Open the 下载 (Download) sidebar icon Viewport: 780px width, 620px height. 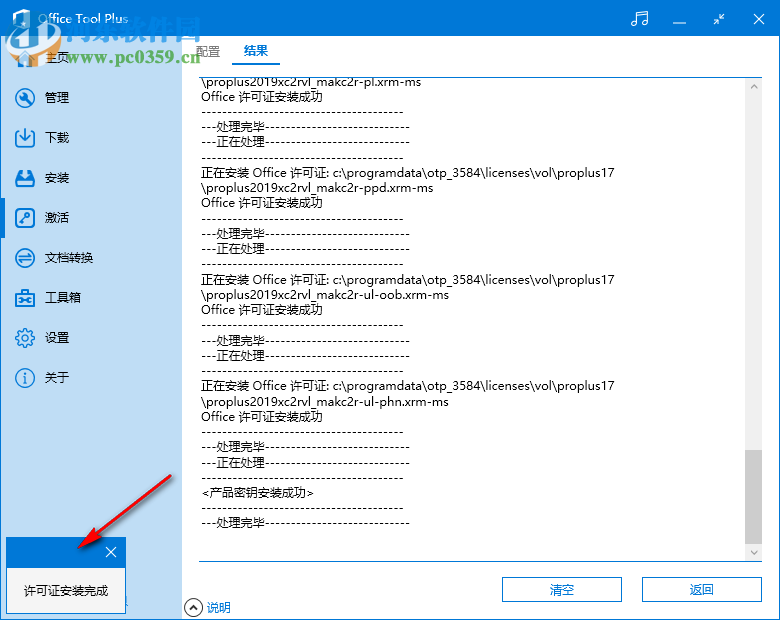point(24,138)
